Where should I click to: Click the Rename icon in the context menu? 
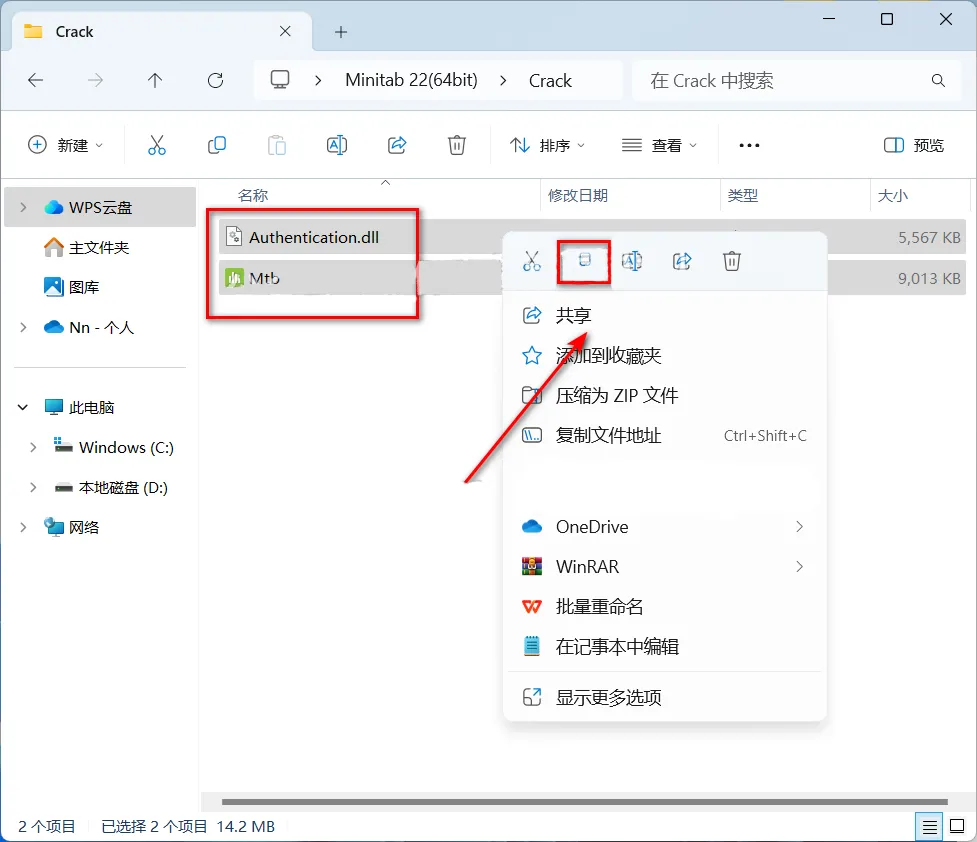tap(632, 261)
